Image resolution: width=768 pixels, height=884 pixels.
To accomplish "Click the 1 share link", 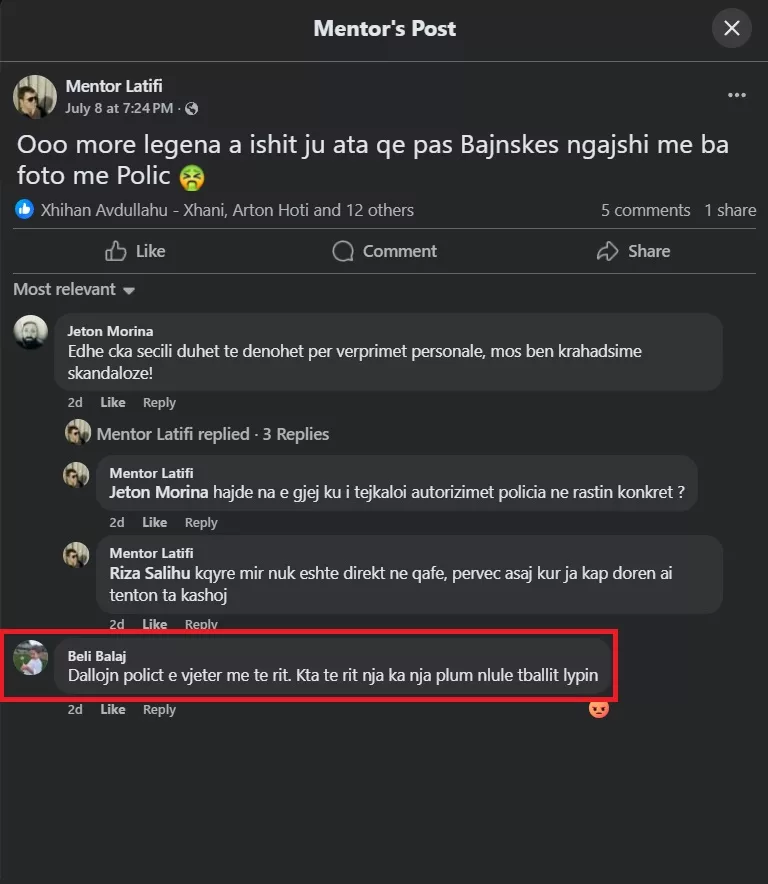I will (730, 210).
